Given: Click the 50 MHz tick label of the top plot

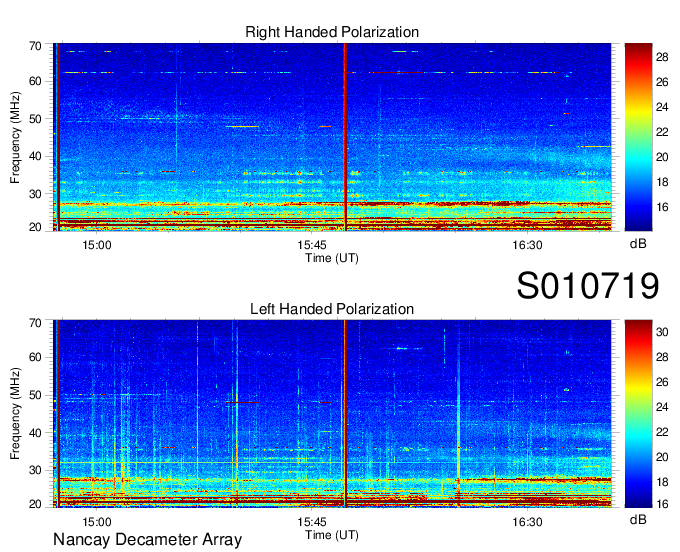Looking at the screenshot, I should [35, 119].
